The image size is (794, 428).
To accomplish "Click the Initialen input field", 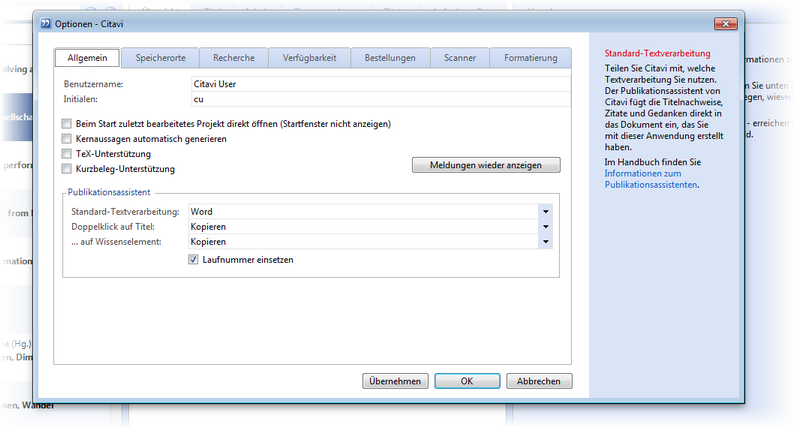I will pos(381,99).
